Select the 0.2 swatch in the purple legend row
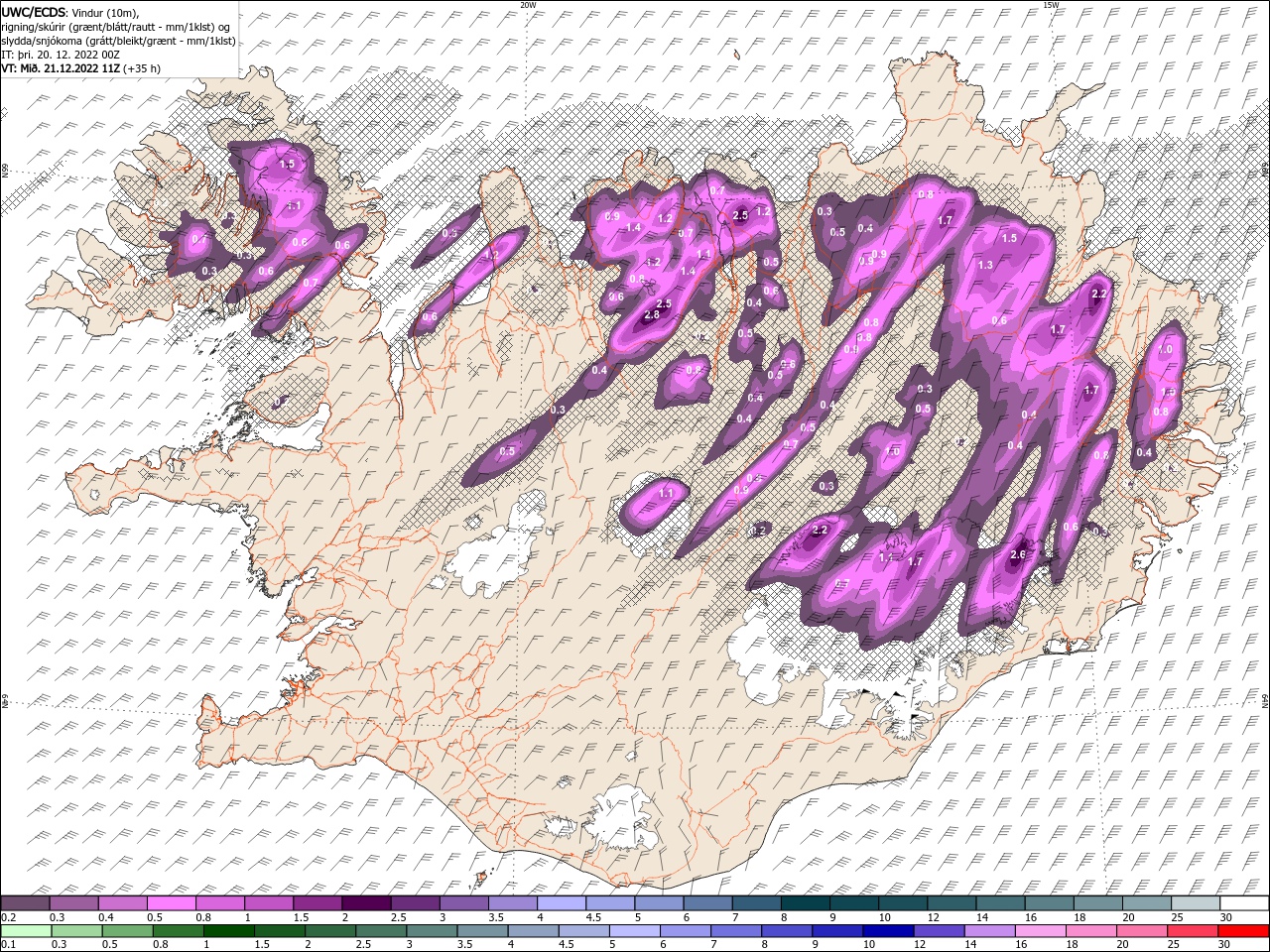The height and width of the screenshot is (952, 1270). [x=26, y=903]
